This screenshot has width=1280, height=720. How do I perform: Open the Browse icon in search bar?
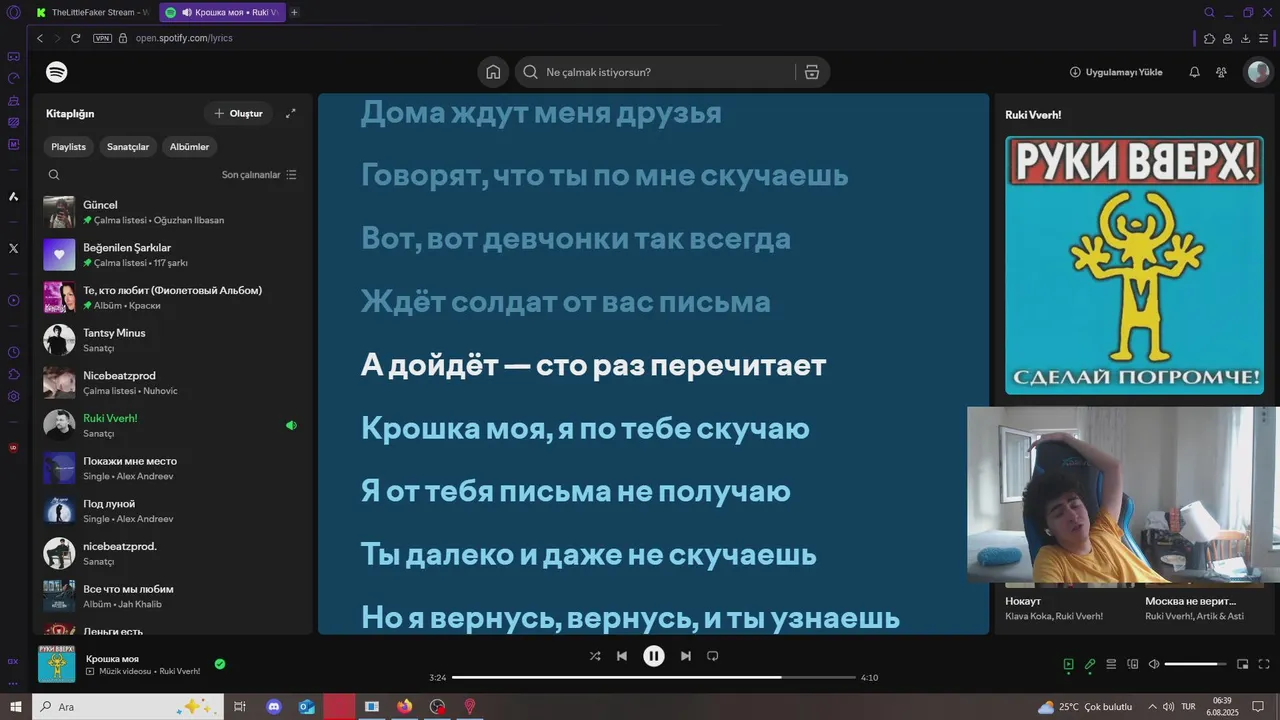point(811,72)
